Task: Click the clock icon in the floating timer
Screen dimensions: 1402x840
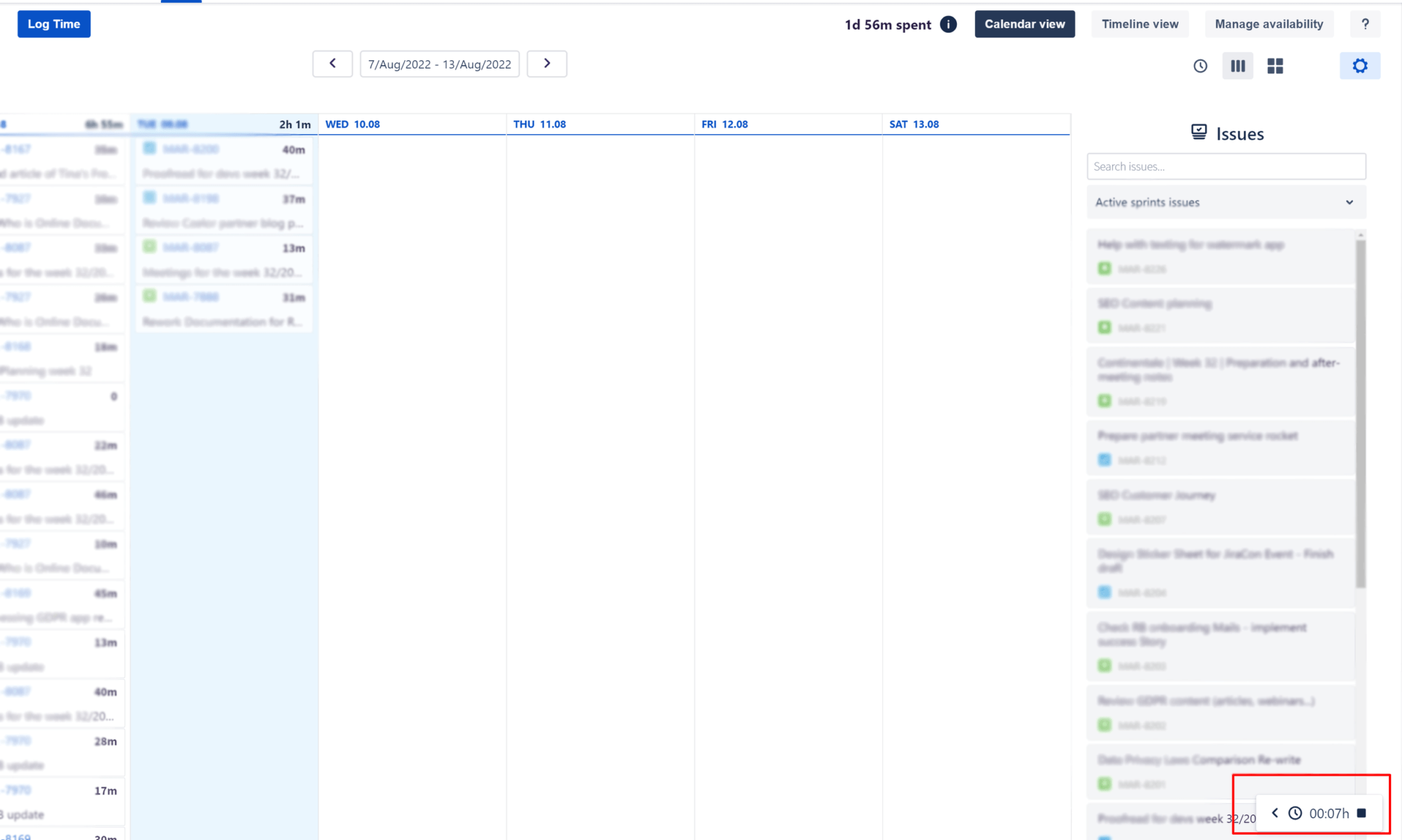Action: click(x=1296, y=813)
